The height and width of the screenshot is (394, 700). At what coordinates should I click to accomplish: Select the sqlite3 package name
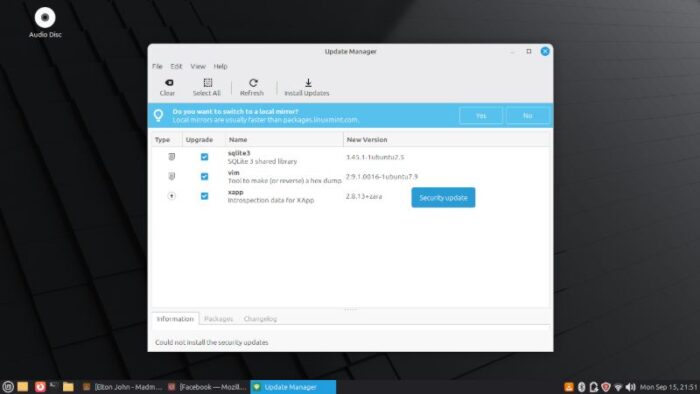(x=239, y=153)
